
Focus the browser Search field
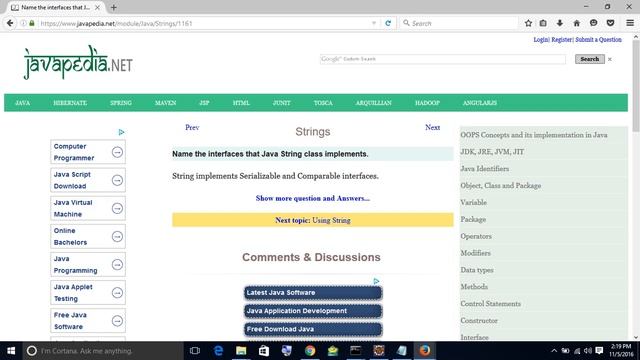coord(459,23)
